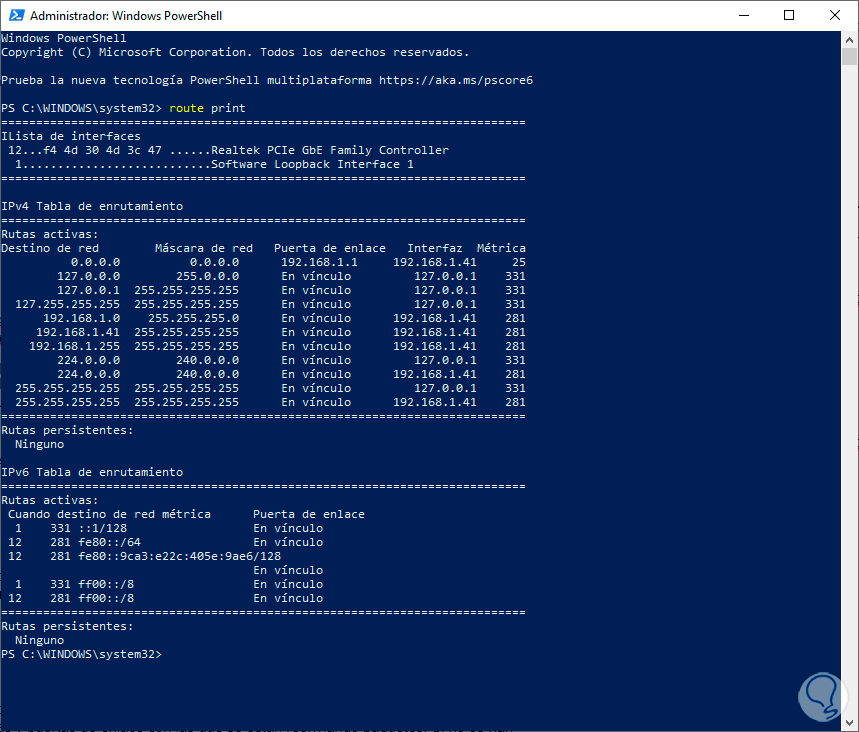Click the MAC address 'f4 4d 30 4d 3c 47'

click(x=102, y=150)
